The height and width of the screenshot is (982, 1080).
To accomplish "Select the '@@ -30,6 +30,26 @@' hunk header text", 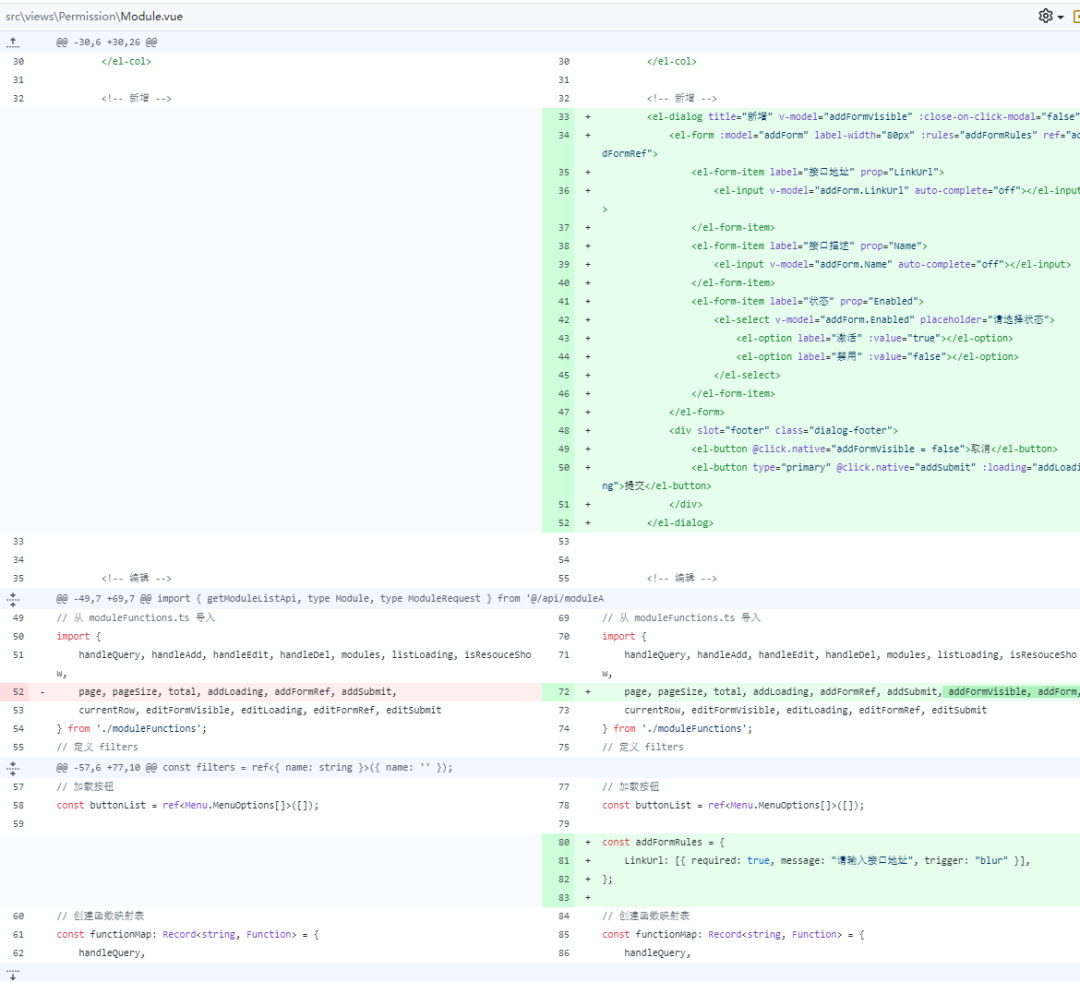I will click(x=107, y=42).
